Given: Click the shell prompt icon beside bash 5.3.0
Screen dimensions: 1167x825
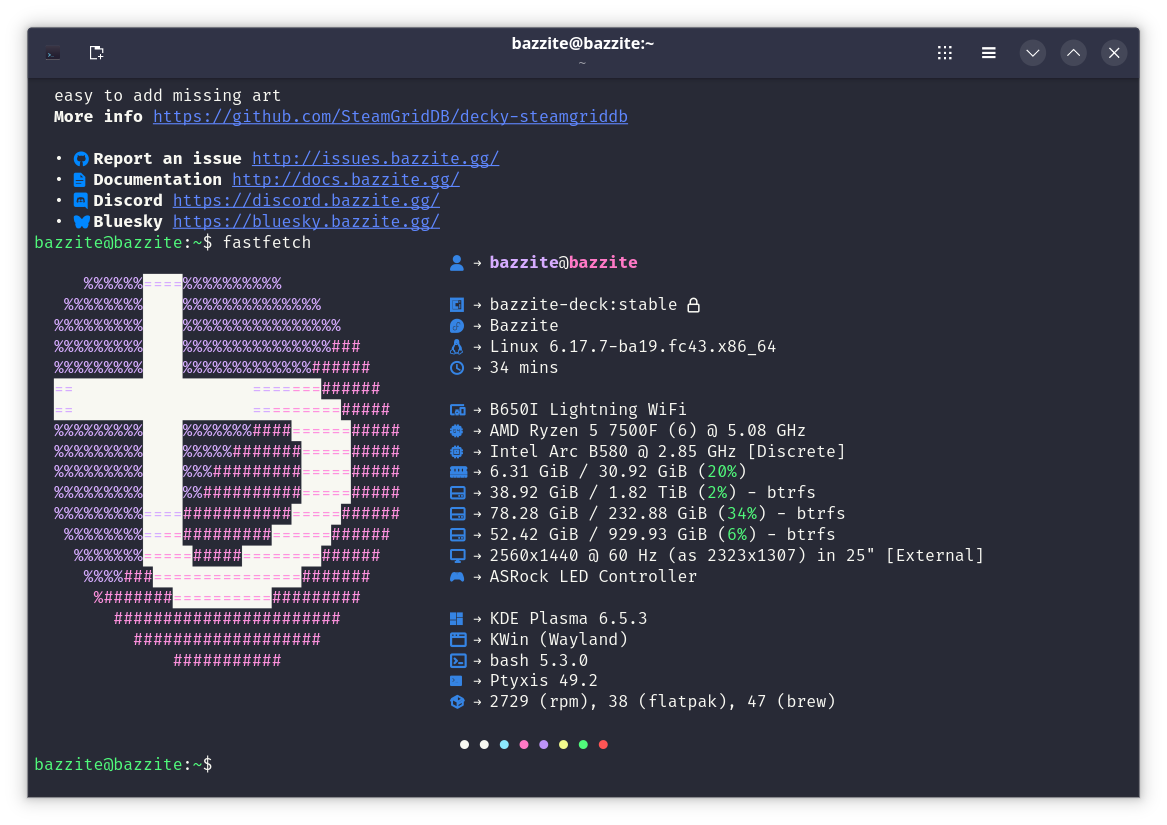Looking at the screenshot, I should [x=458, y=660].
